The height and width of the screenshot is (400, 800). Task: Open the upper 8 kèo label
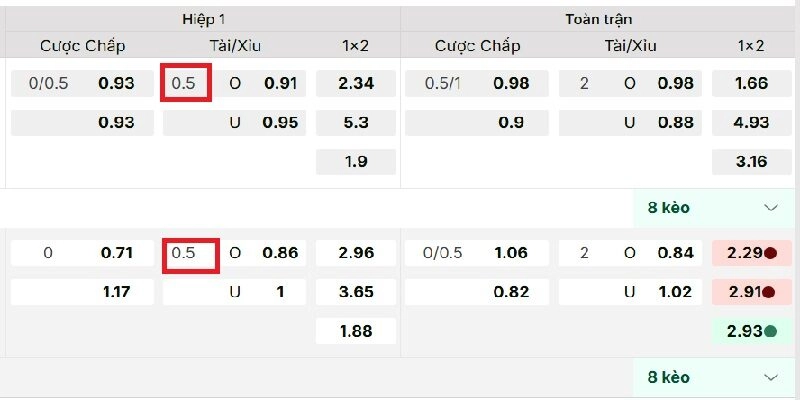point(669,208)
